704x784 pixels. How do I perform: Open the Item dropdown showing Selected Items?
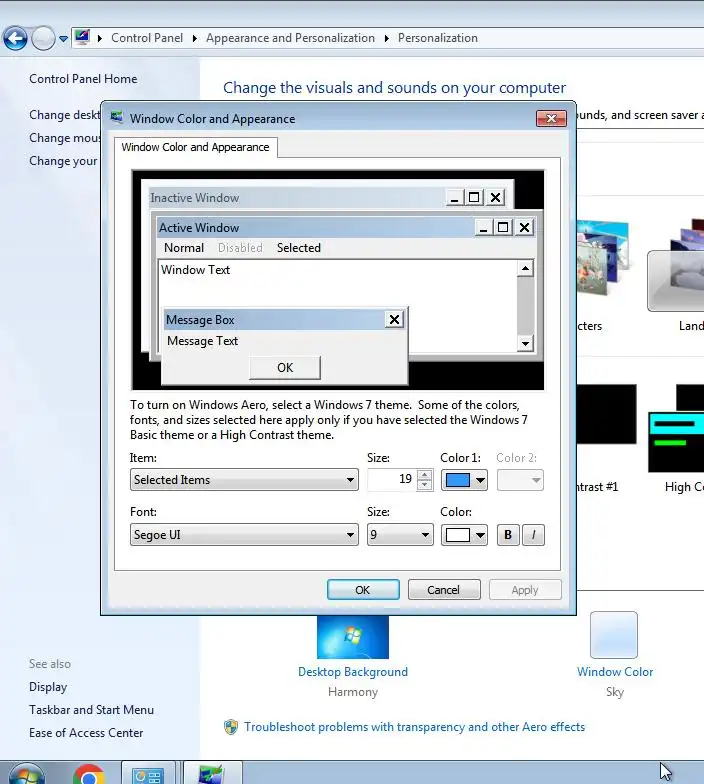point(244,480)
